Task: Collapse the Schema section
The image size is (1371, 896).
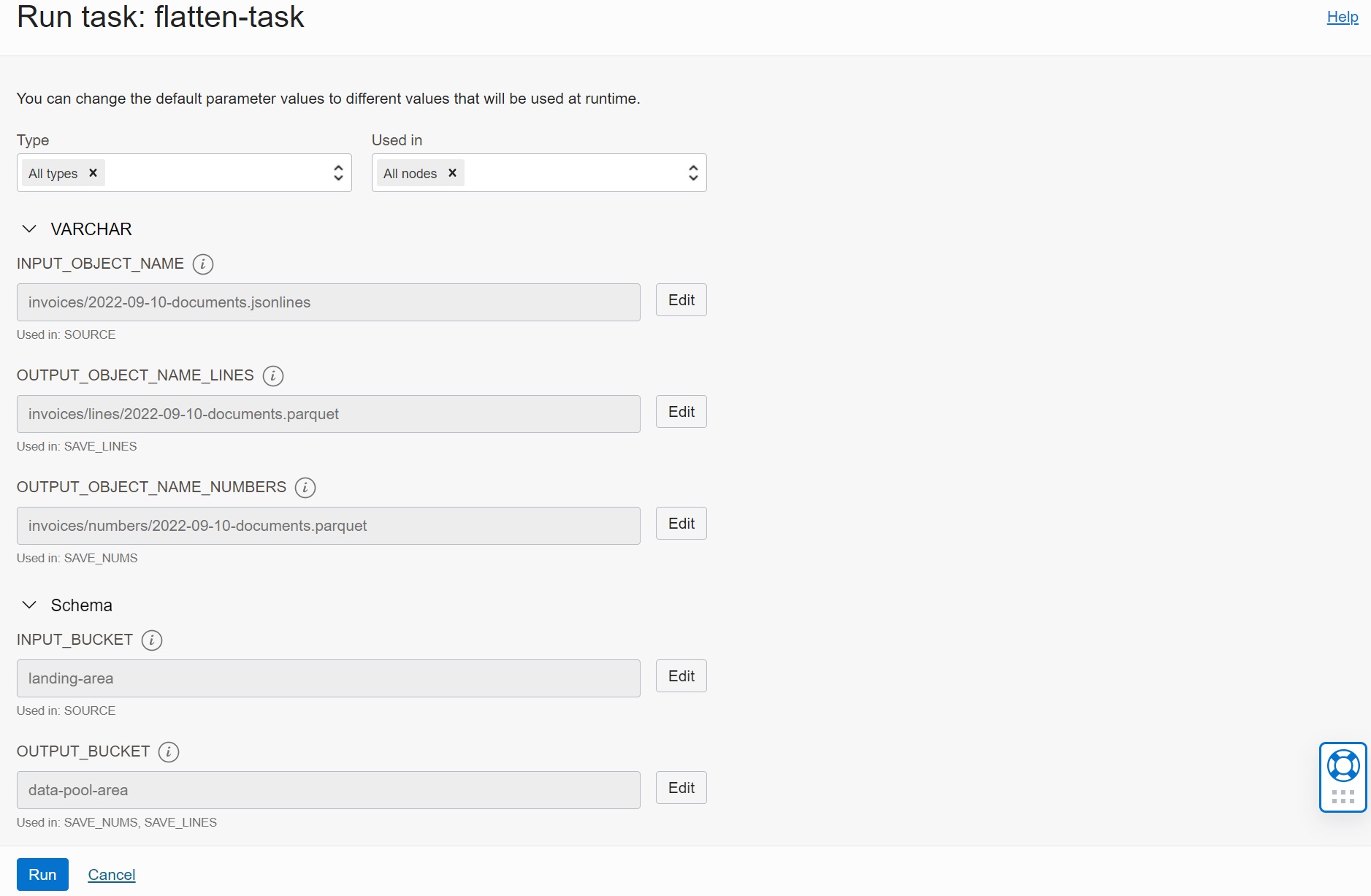Action: pyautogui.click(x=29, y=605)
